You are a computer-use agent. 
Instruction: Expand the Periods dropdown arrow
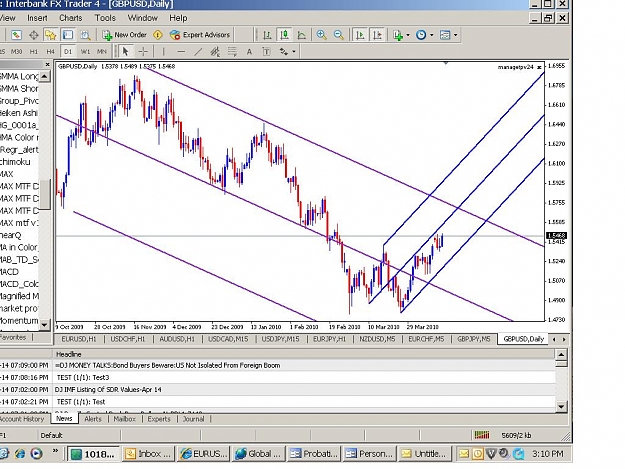pyautogui.click(x=432, y=35)
